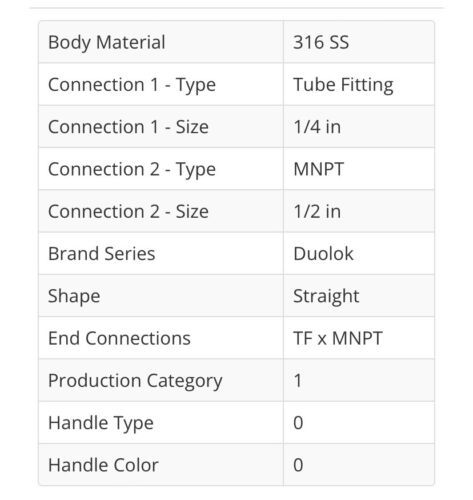Click the Connection 2 - Type label
The height and width of the screenshot is (500, 473).
click(x=132, y=169)
